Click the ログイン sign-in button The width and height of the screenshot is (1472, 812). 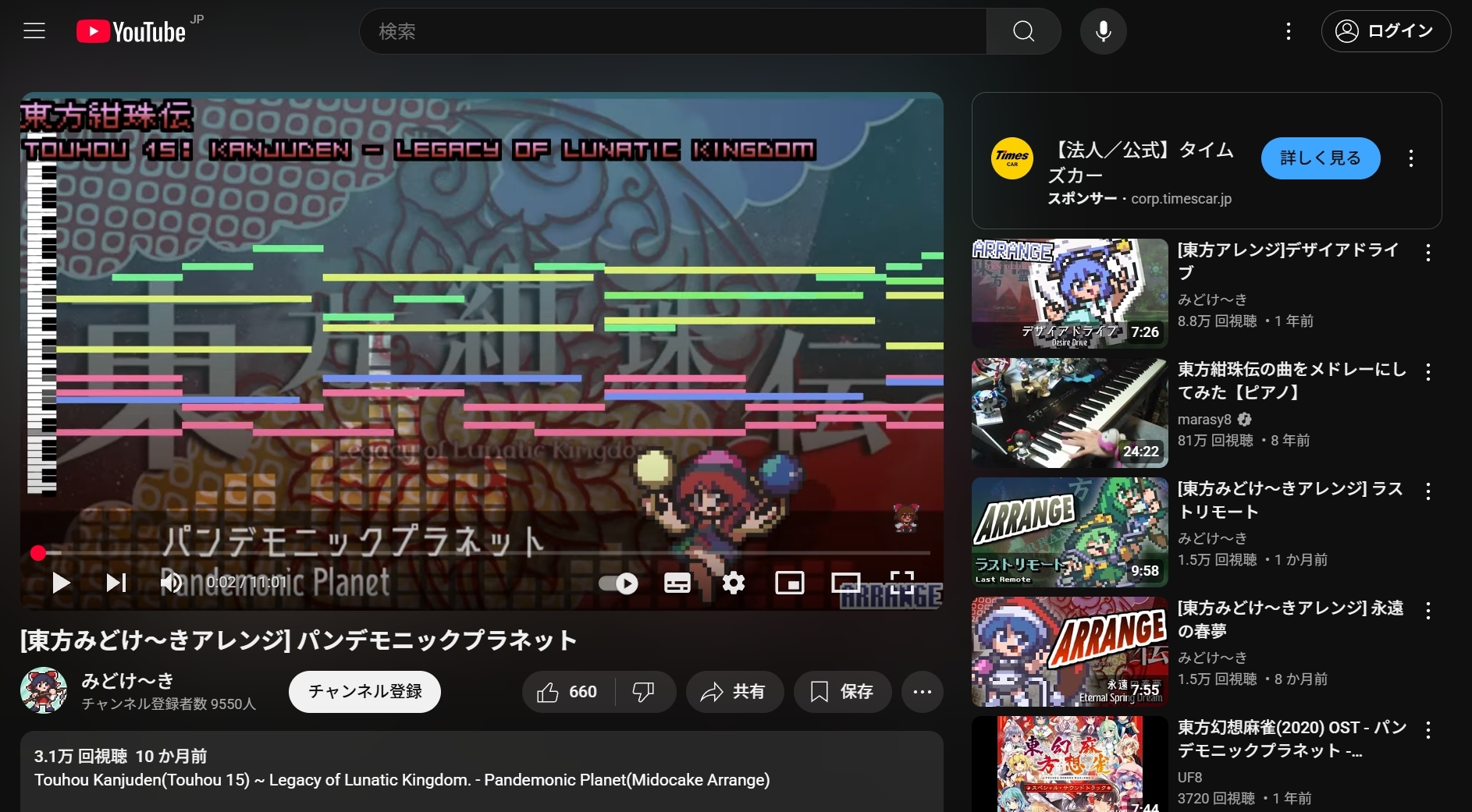point(1385,31)
